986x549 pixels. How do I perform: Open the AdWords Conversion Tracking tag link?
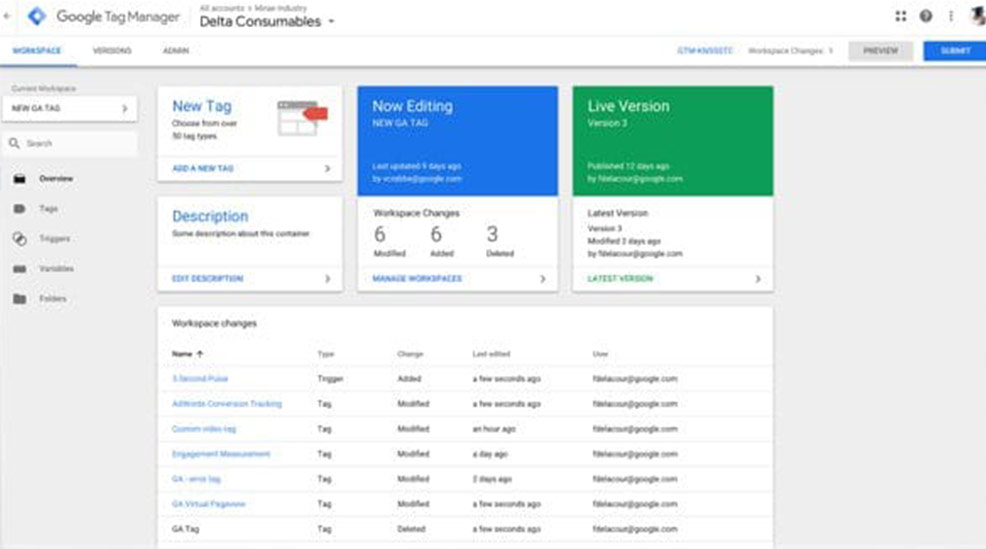coord(227,404)
